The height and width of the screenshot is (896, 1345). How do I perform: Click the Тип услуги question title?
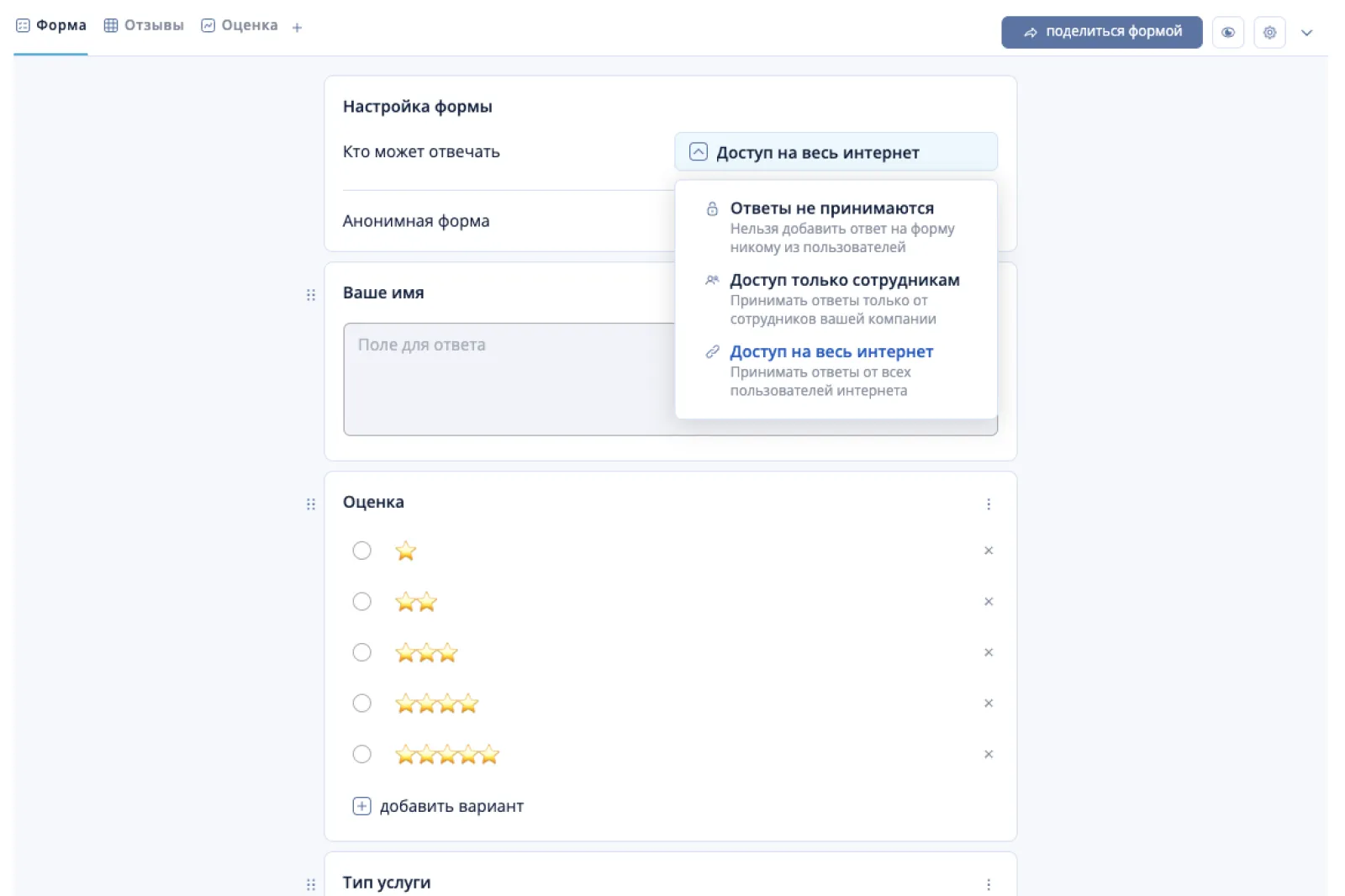pos(387,883)
